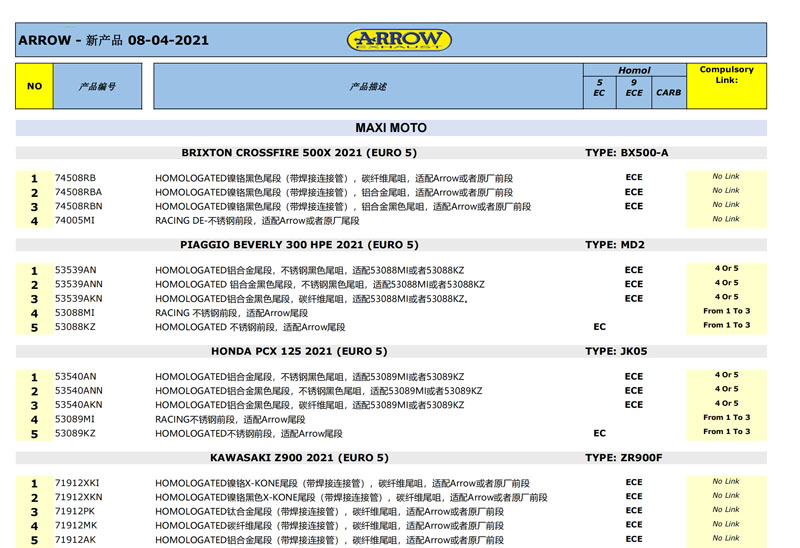Select the 产品编号 column header
The image size is (800, 548).
(97, 86)
